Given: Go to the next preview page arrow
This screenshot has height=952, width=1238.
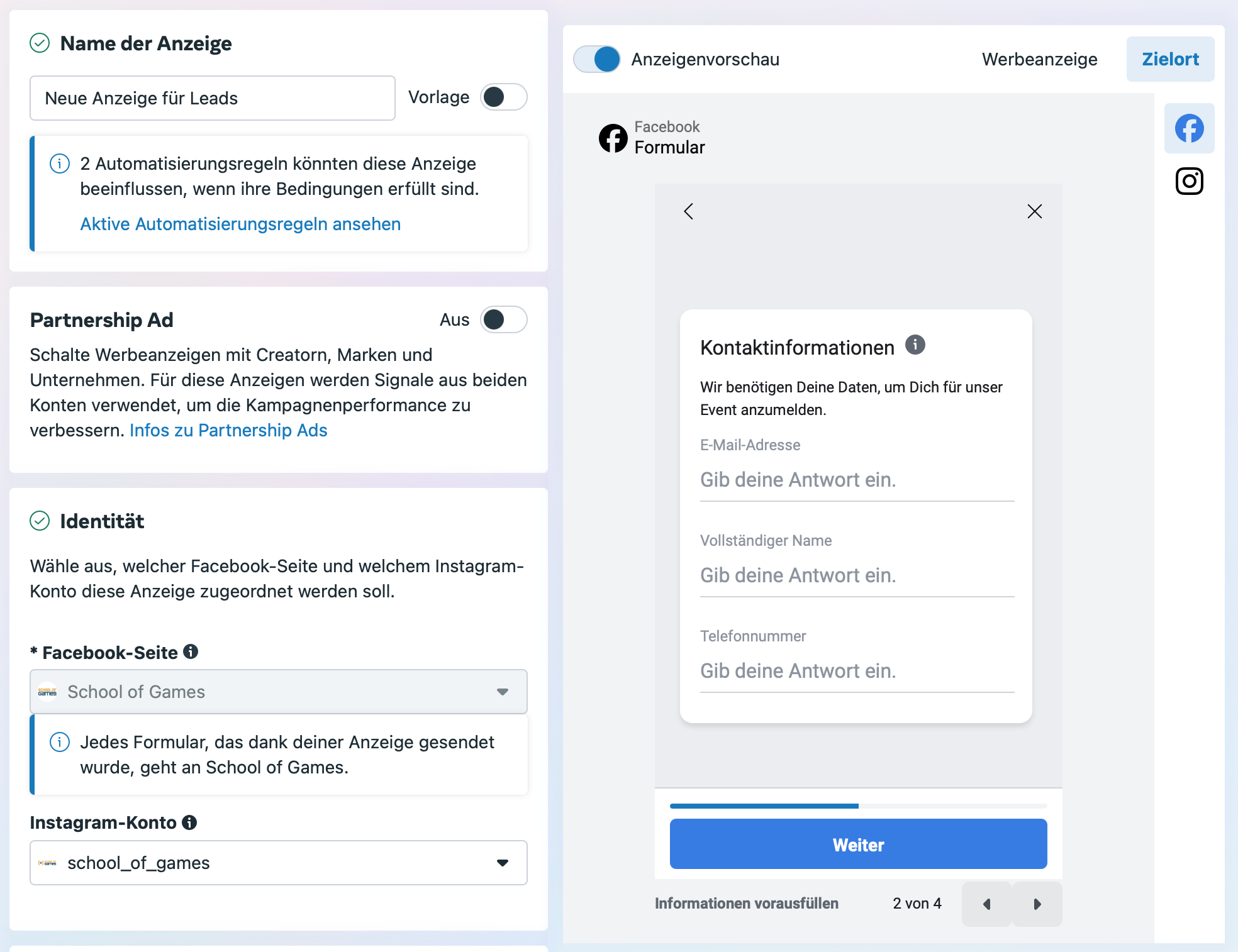Looking at the screenshot, I should click(x=1037, y=904).
